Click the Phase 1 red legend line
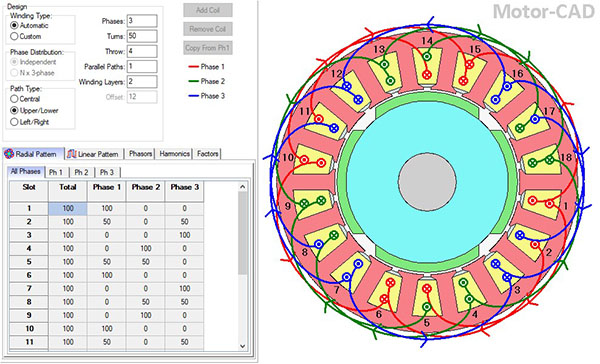This screenshot has height=364, width=600. pyautogui.click(x=193, y=67)
